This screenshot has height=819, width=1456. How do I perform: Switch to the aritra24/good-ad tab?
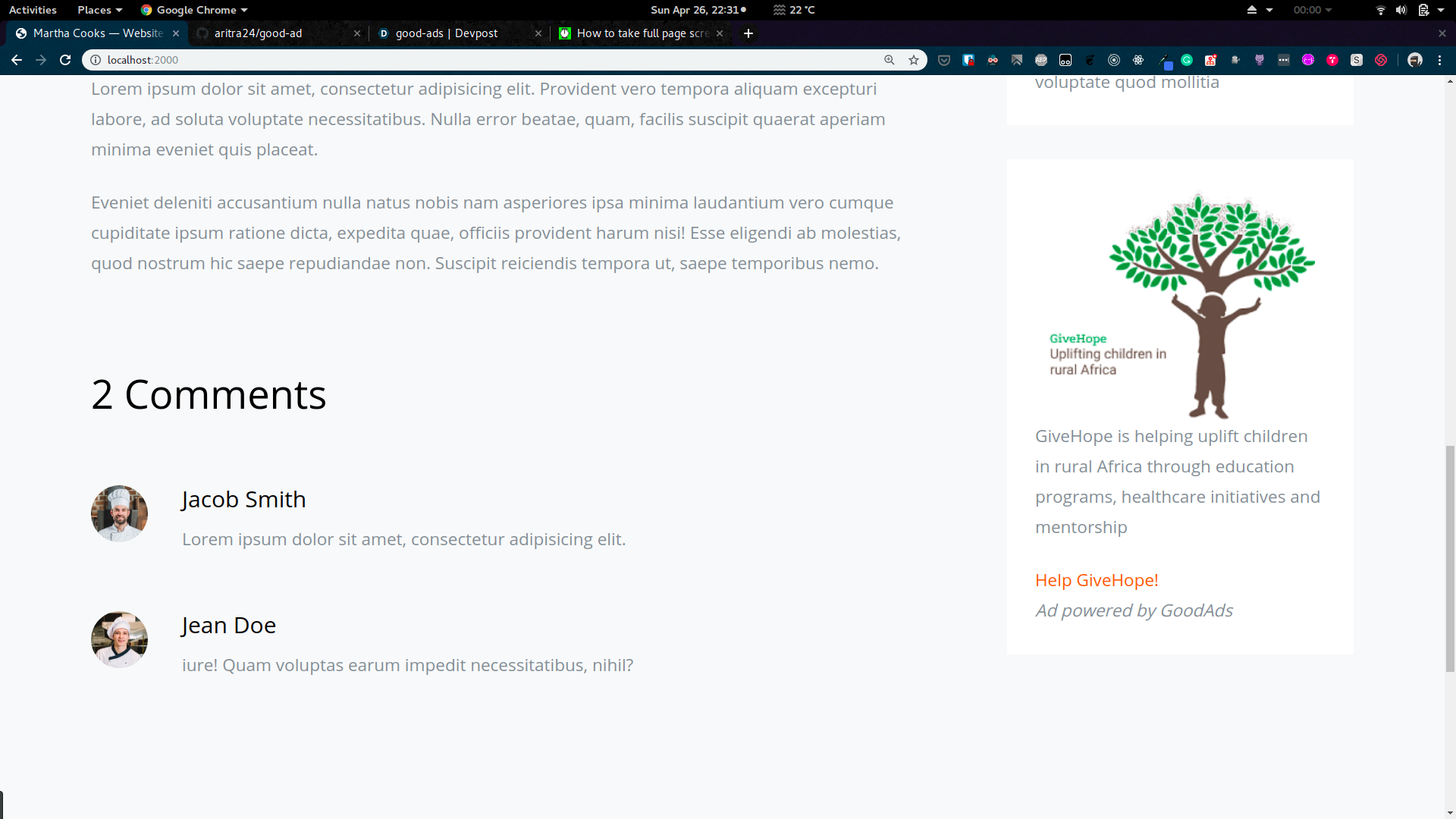(258, 33)
